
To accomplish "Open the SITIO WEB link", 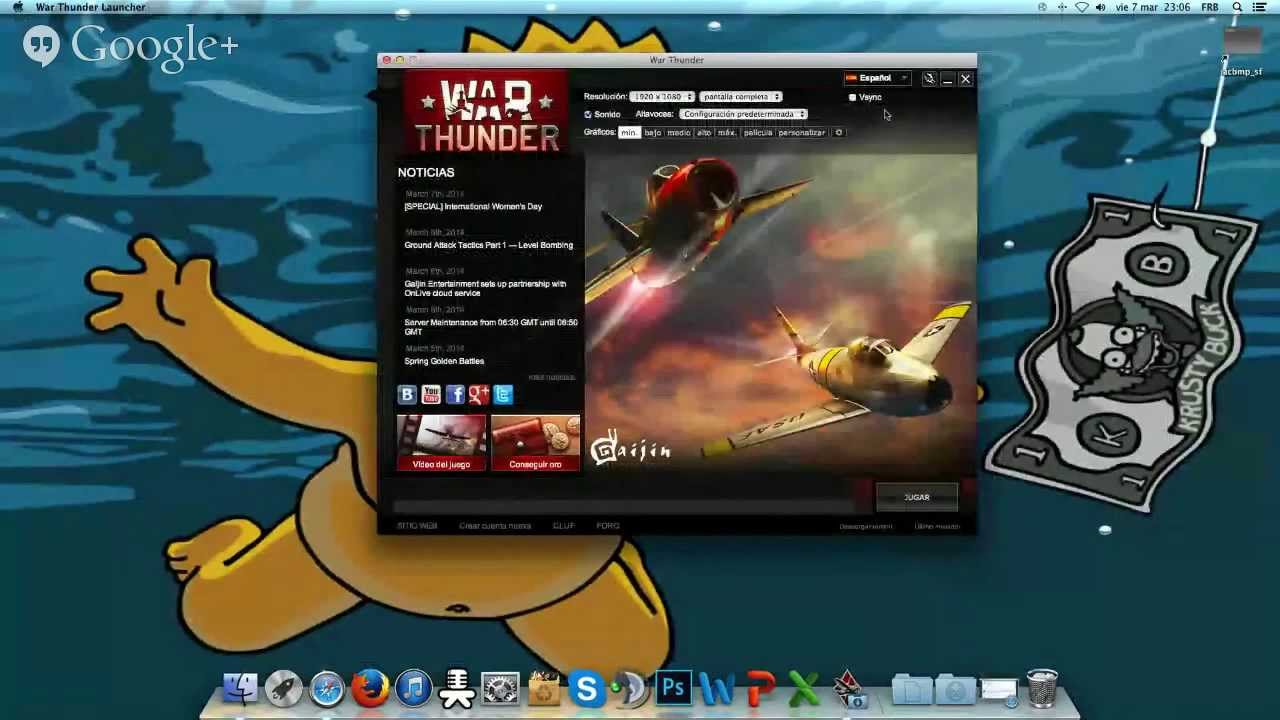I will [417, 525].
